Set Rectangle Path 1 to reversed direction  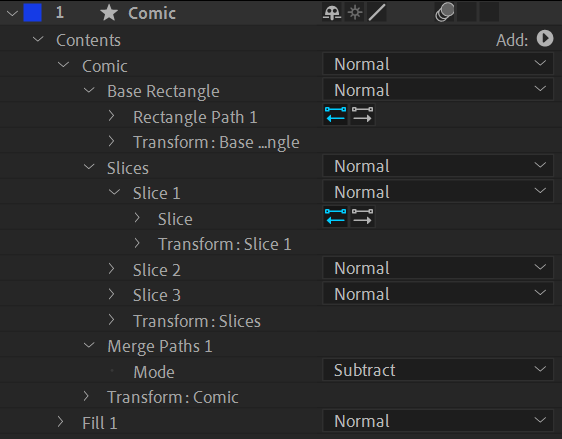click(x=335, y=115)
